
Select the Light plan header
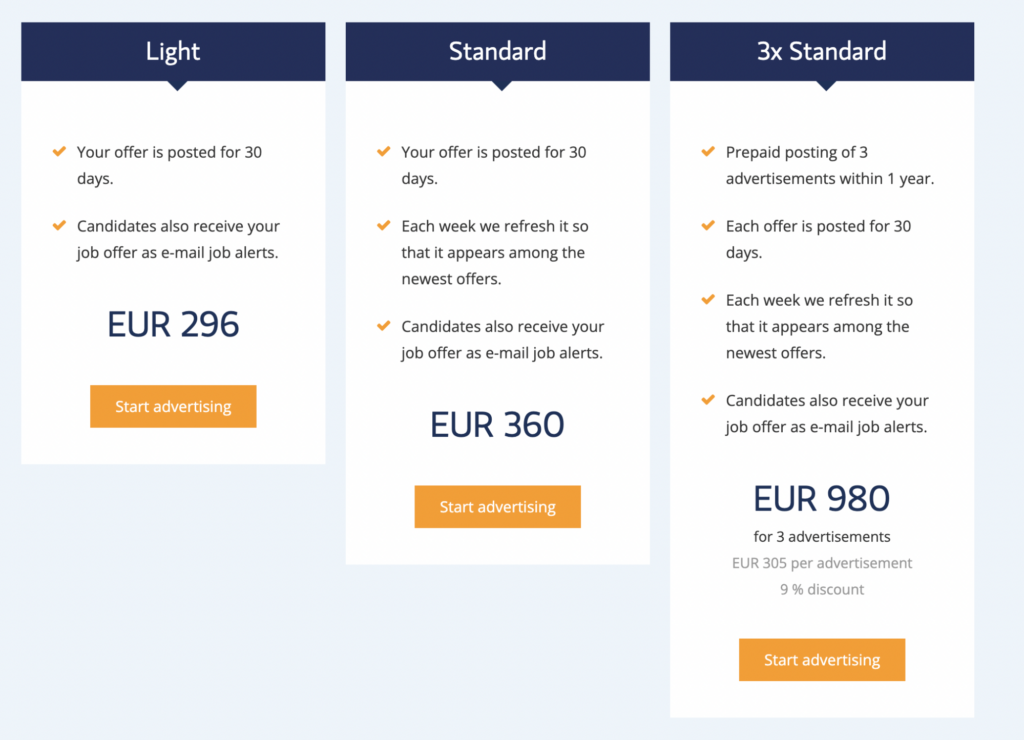click(x=173, y=51)
